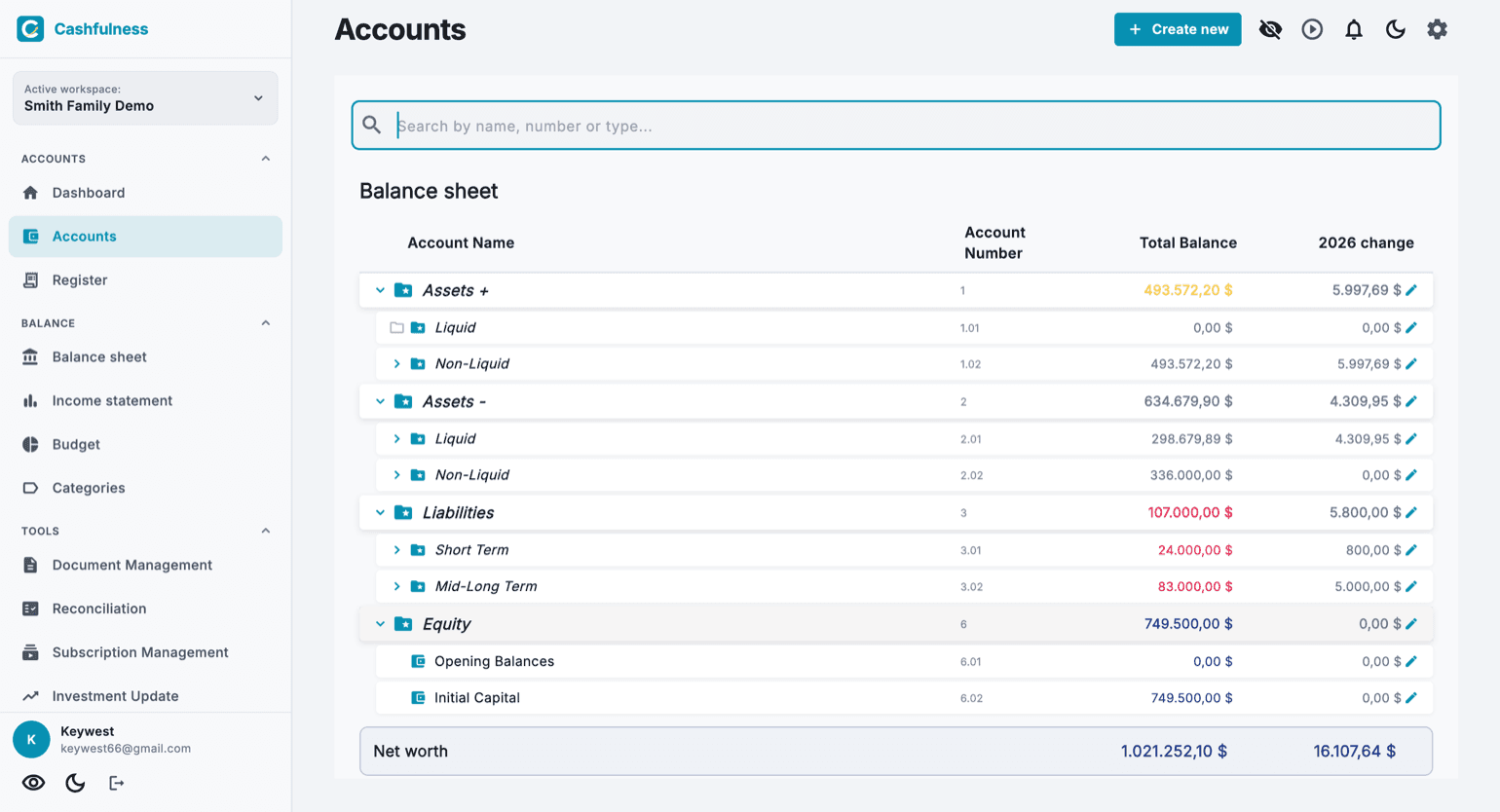Edit Equity row pencil icon

tap(1411, 624)
